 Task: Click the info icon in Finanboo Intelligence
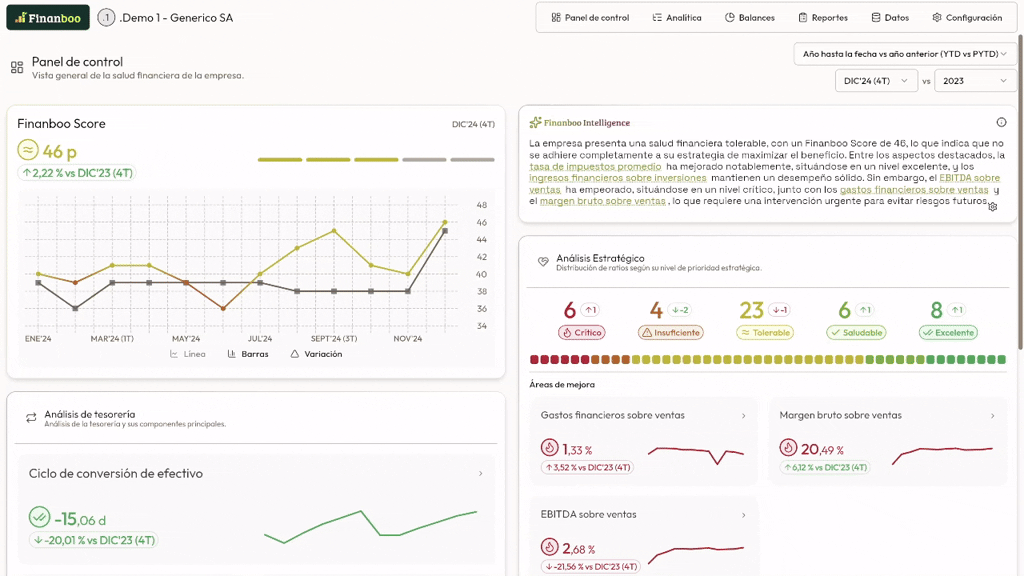(1001, 122)
